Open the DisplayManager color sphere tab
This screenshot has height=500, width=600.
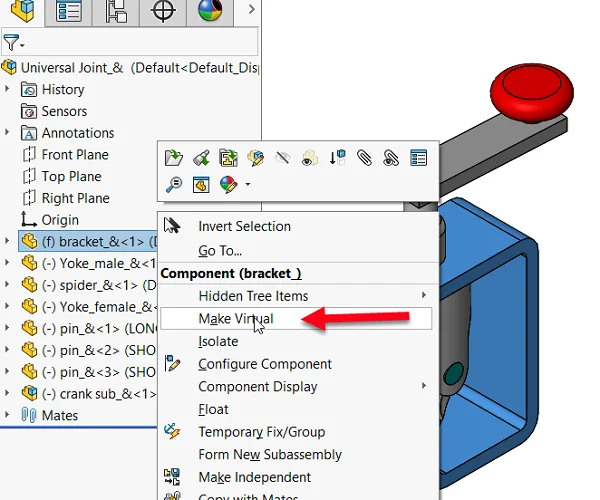(210, 11)
